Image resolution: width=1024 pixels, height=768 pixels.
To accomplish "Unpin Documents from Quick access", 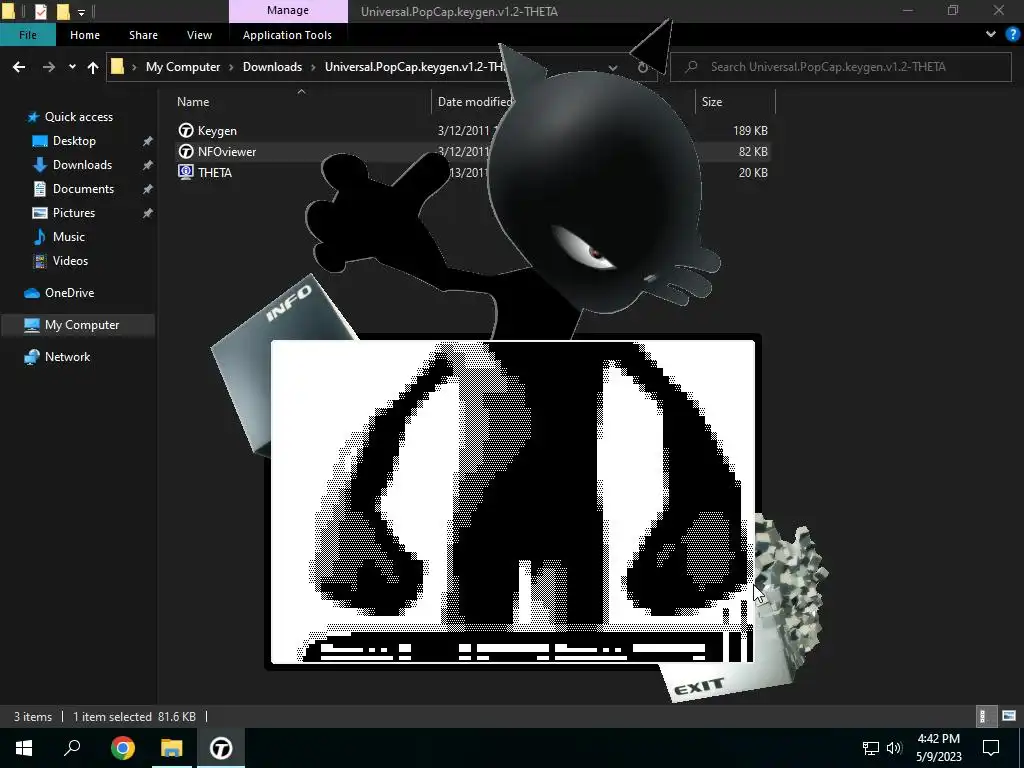I will [148, 189].
